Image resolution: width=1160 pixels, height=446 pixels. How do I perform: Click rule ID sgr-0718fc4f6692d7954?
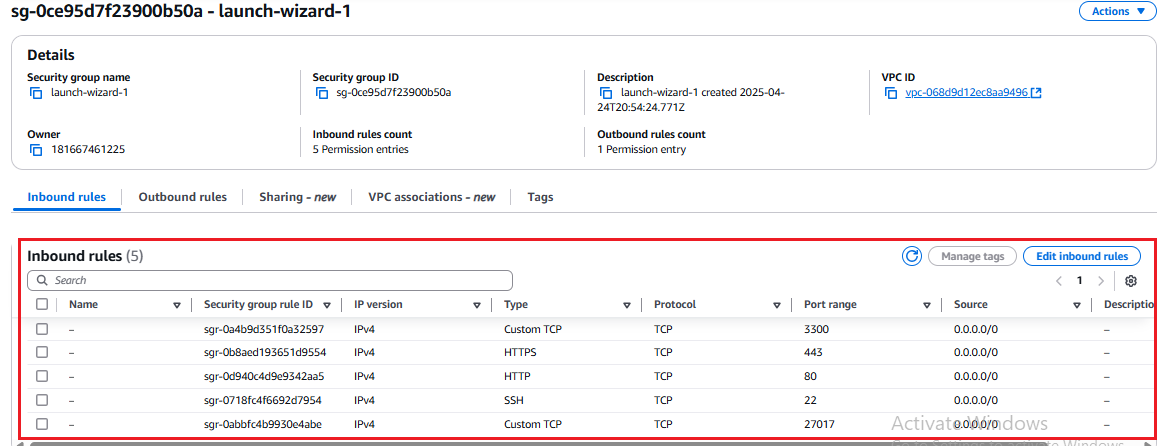[262, 400]
